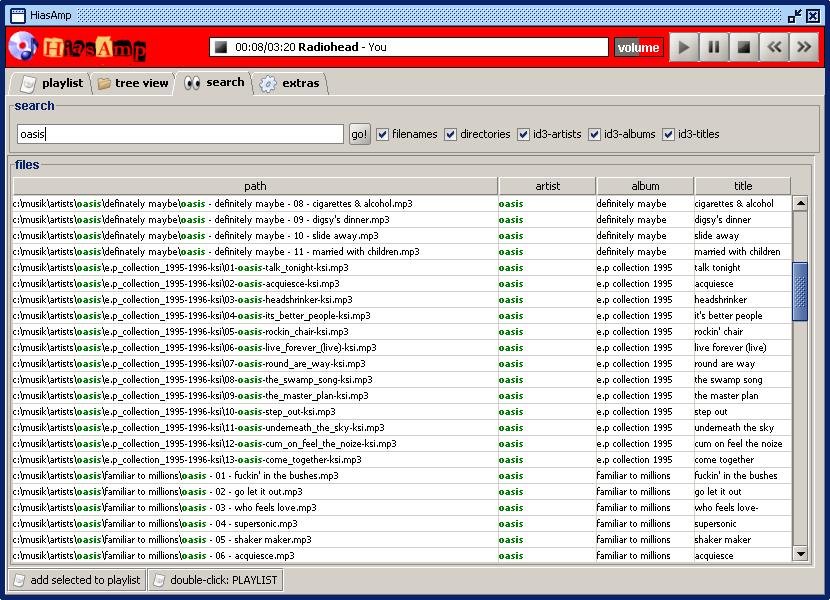The height and width of the screenshot is (600, 830).
Task: Click the HiasAmp CD logo icon
Action: click(23, 47)
